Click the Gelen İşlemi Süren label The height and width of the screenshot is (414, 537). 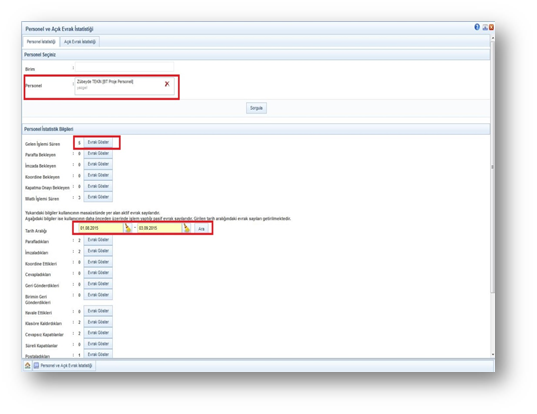(x=42, y=144)
